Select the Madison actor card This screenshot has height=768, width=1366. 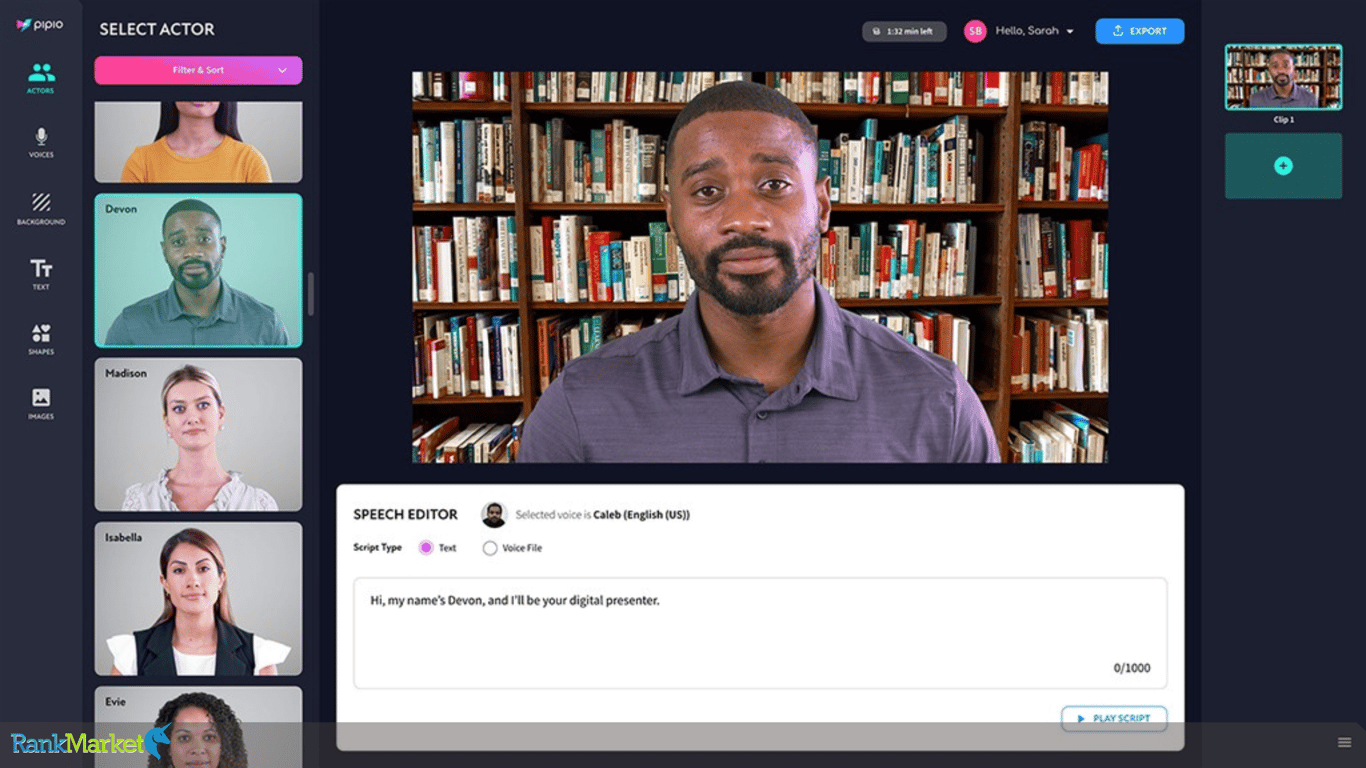click(198, 434)
